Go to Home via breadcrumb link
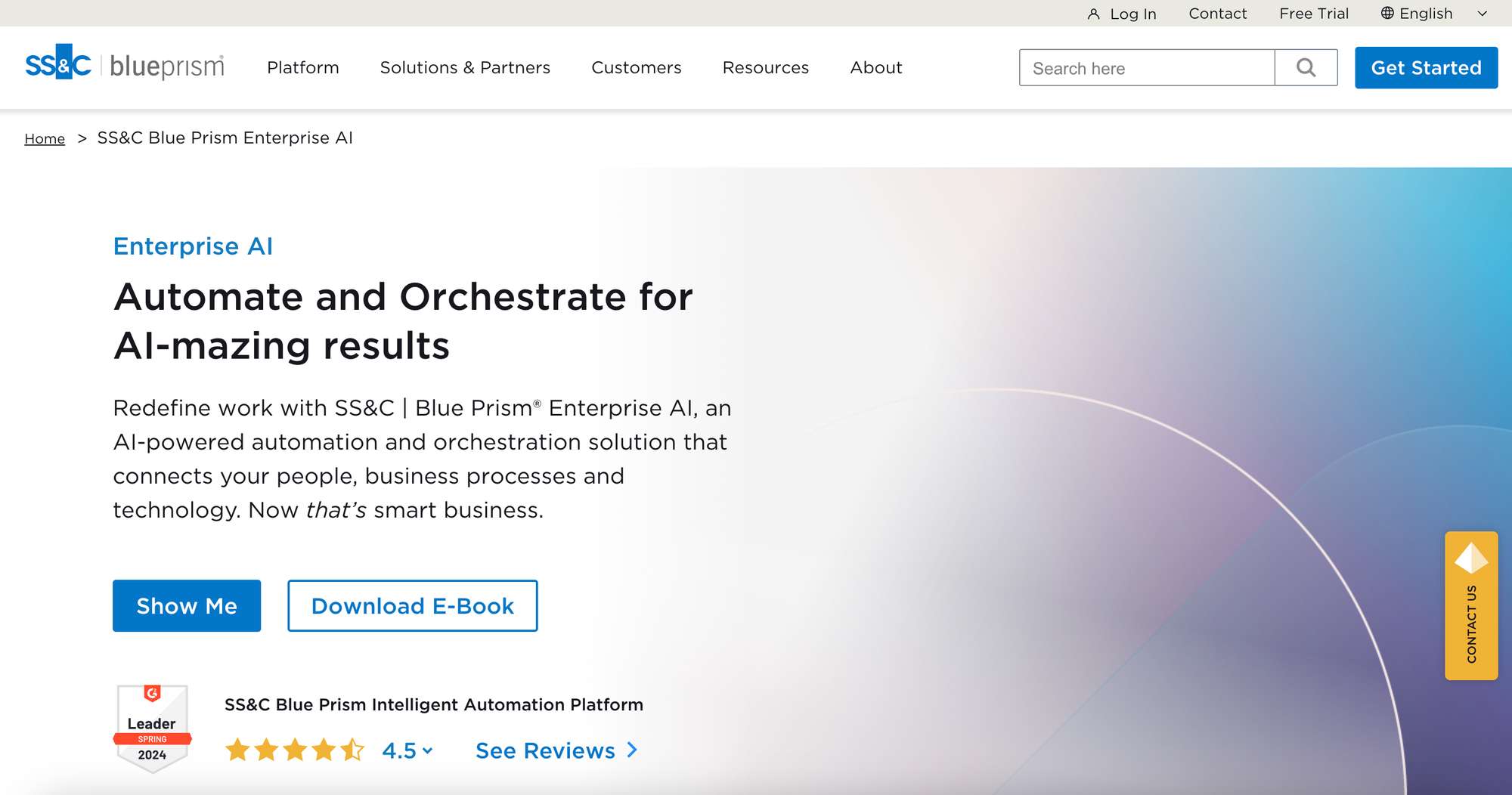This screenshot has width=1512, height=795. [x=45, y=138]
